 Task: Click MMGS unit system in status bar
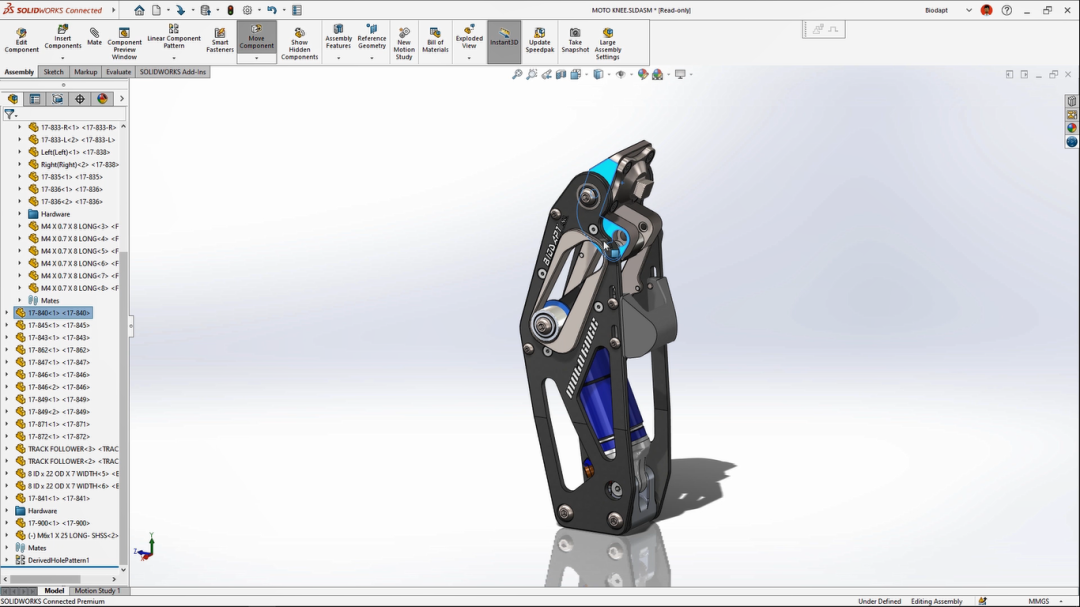(x=1039, y=601)
